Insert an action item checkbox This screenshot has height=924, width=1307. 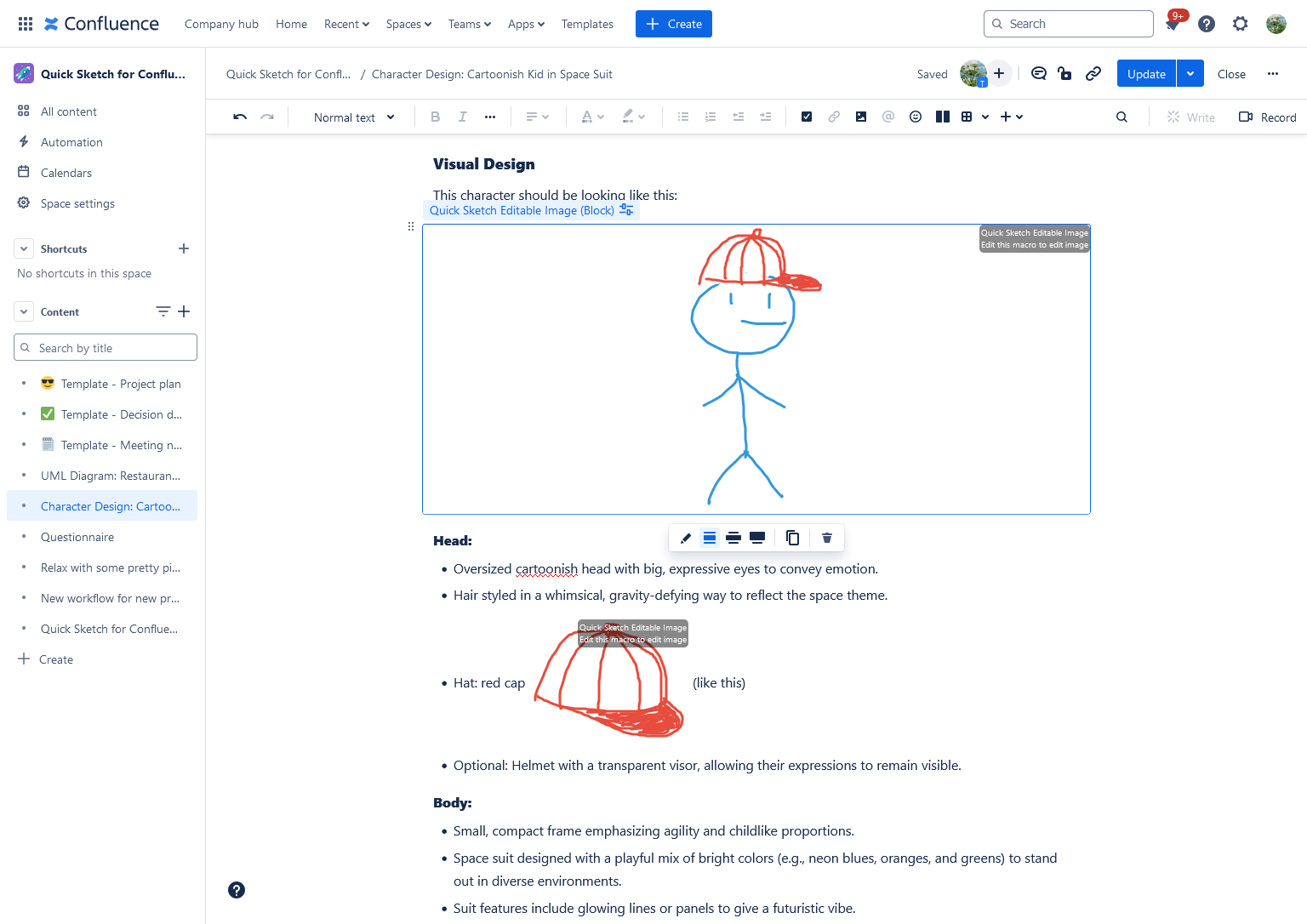[807, 117]
